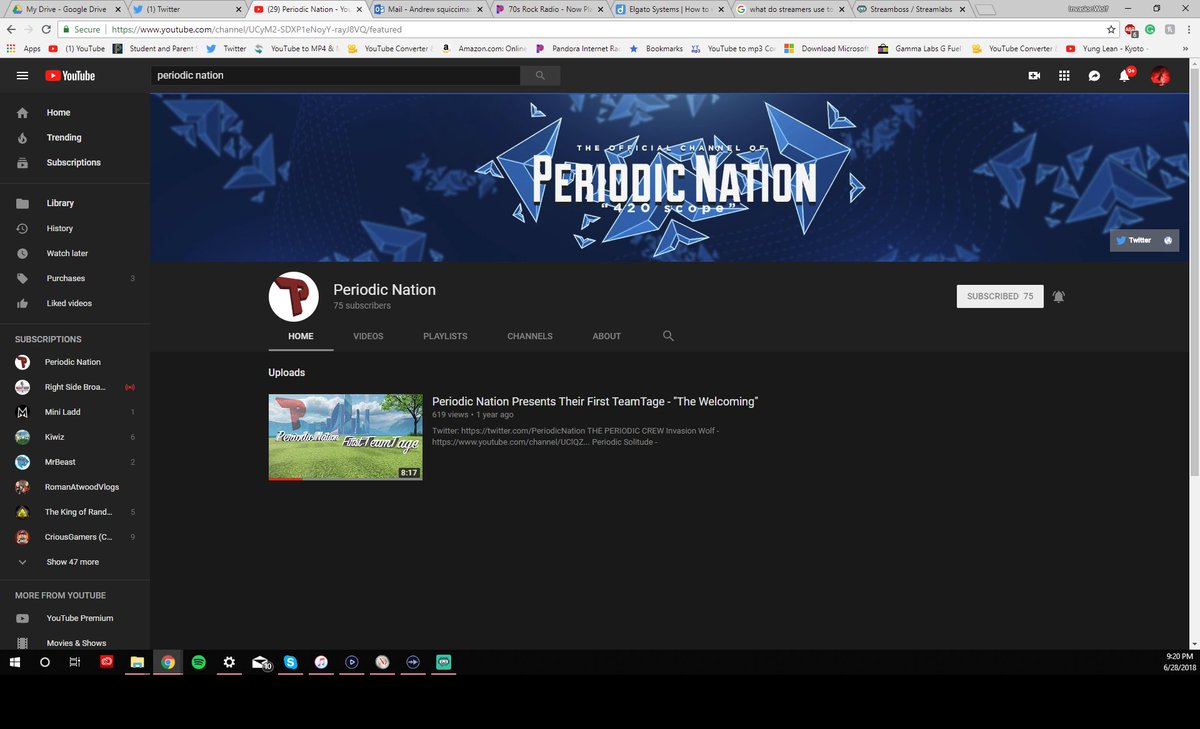The image size is (1200, 729).
Task: Switch to the ABOUT tab
Action: click(607, 336)
